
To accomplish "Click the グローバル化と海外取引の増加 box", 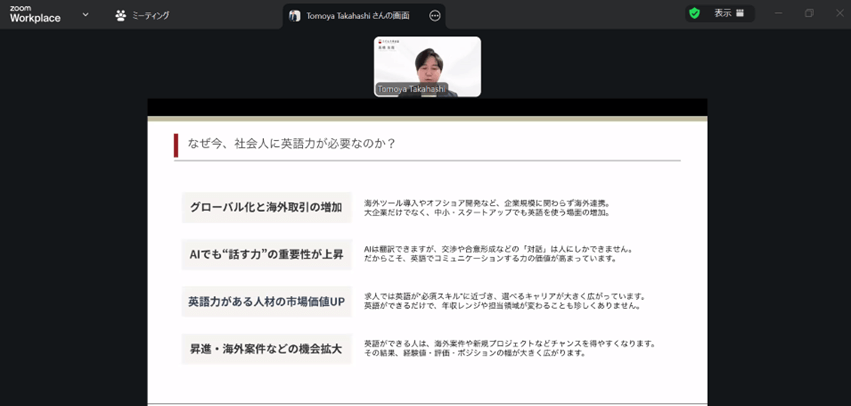I will [266, 207].
